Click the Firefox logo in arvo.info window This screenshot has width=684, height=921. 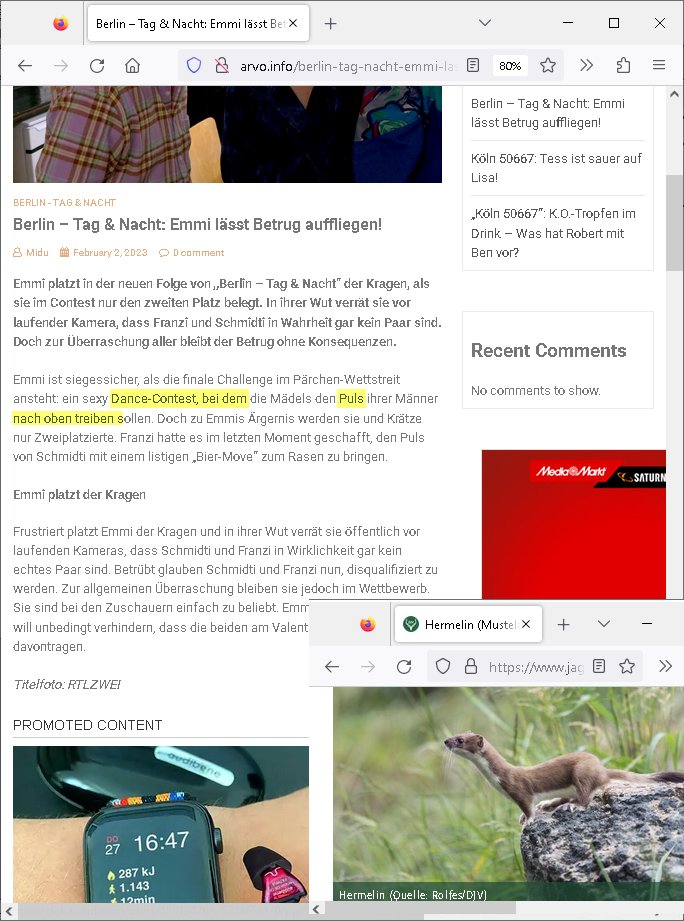coord(60,23)
